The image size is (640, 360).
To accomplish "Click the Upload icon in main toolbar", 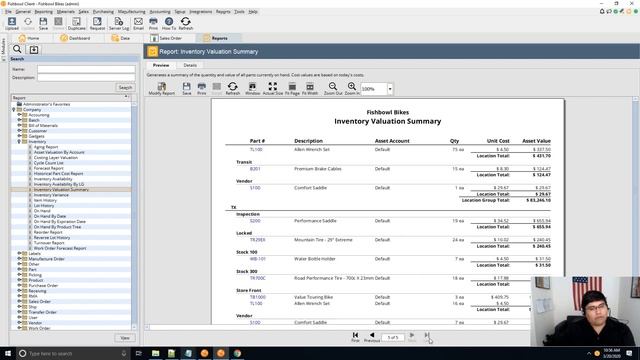I will click(x=12, y=23).
